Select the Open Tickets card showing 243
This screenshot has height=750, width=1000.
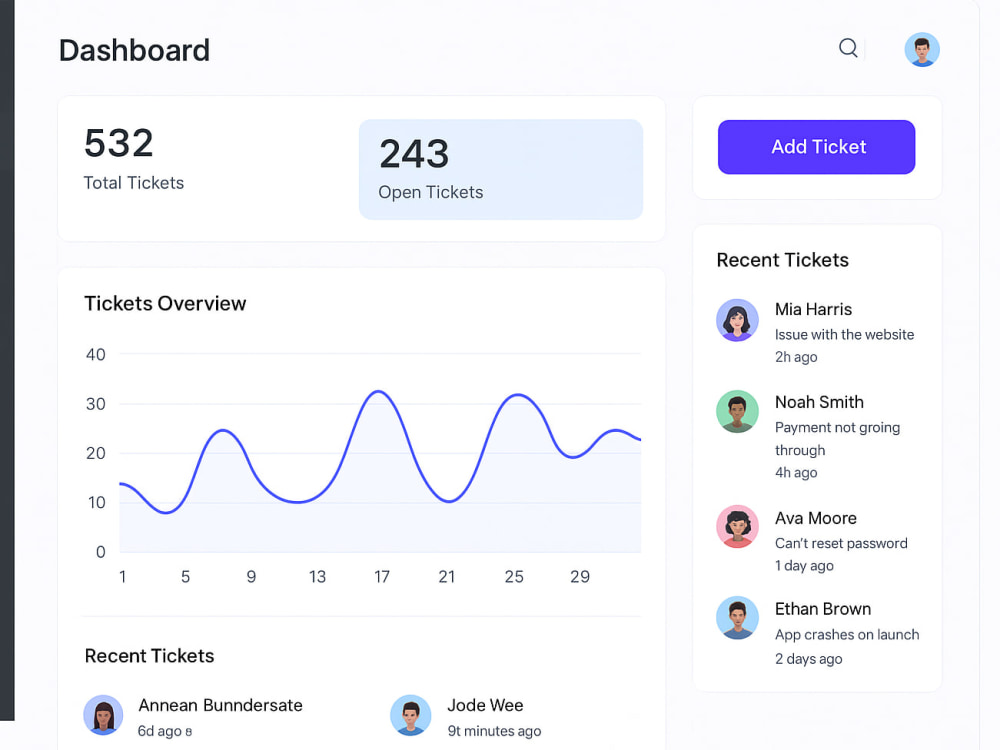pos(501,170)
